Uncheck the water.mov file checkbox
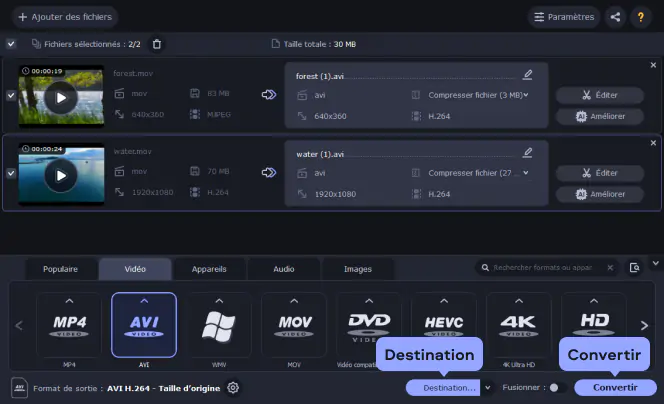The height and width of the screenshot is (404, 664). point(11,174)
